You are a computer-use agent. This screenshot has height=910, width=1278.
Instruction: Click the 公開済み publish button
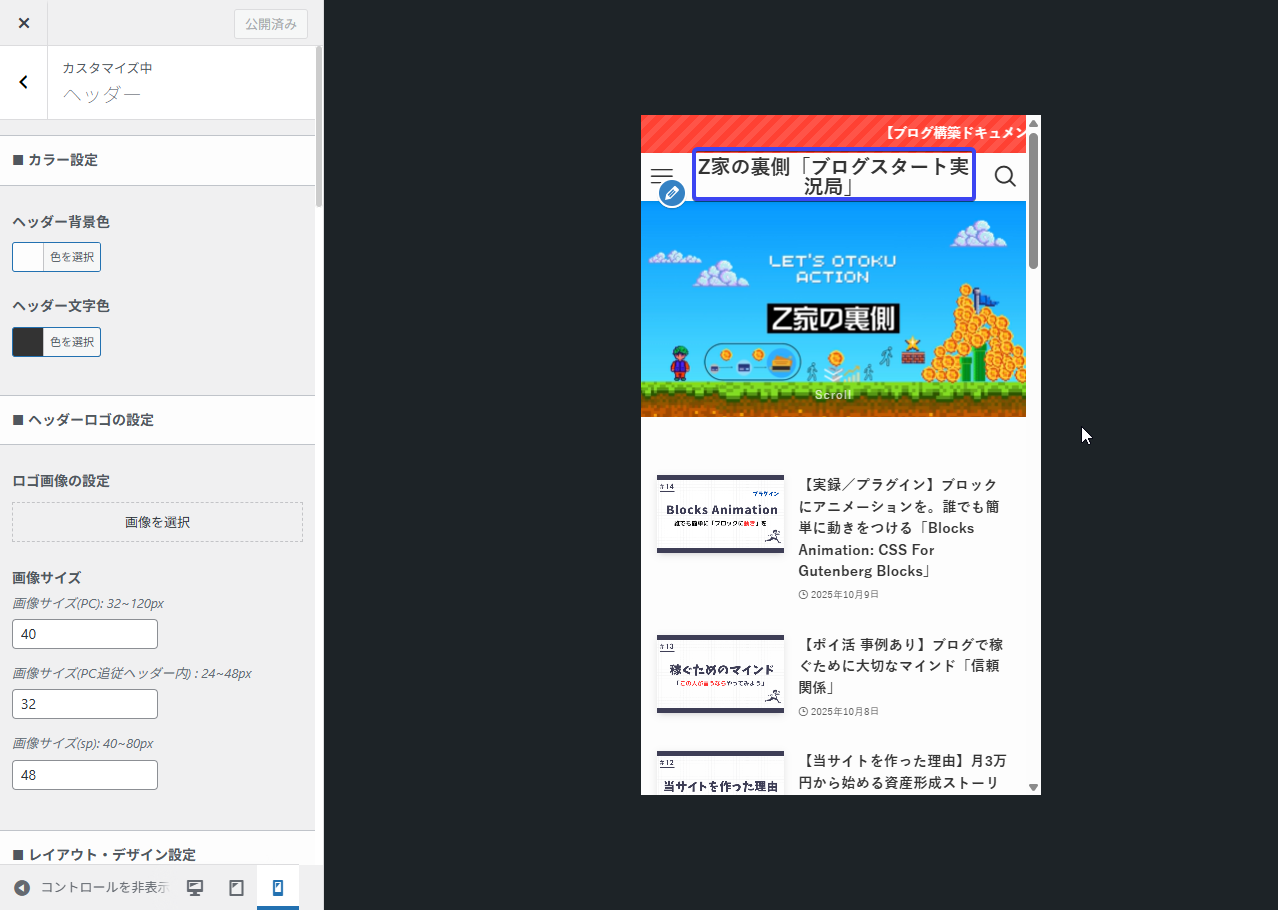pyautogui.click(x=270, y=24)
